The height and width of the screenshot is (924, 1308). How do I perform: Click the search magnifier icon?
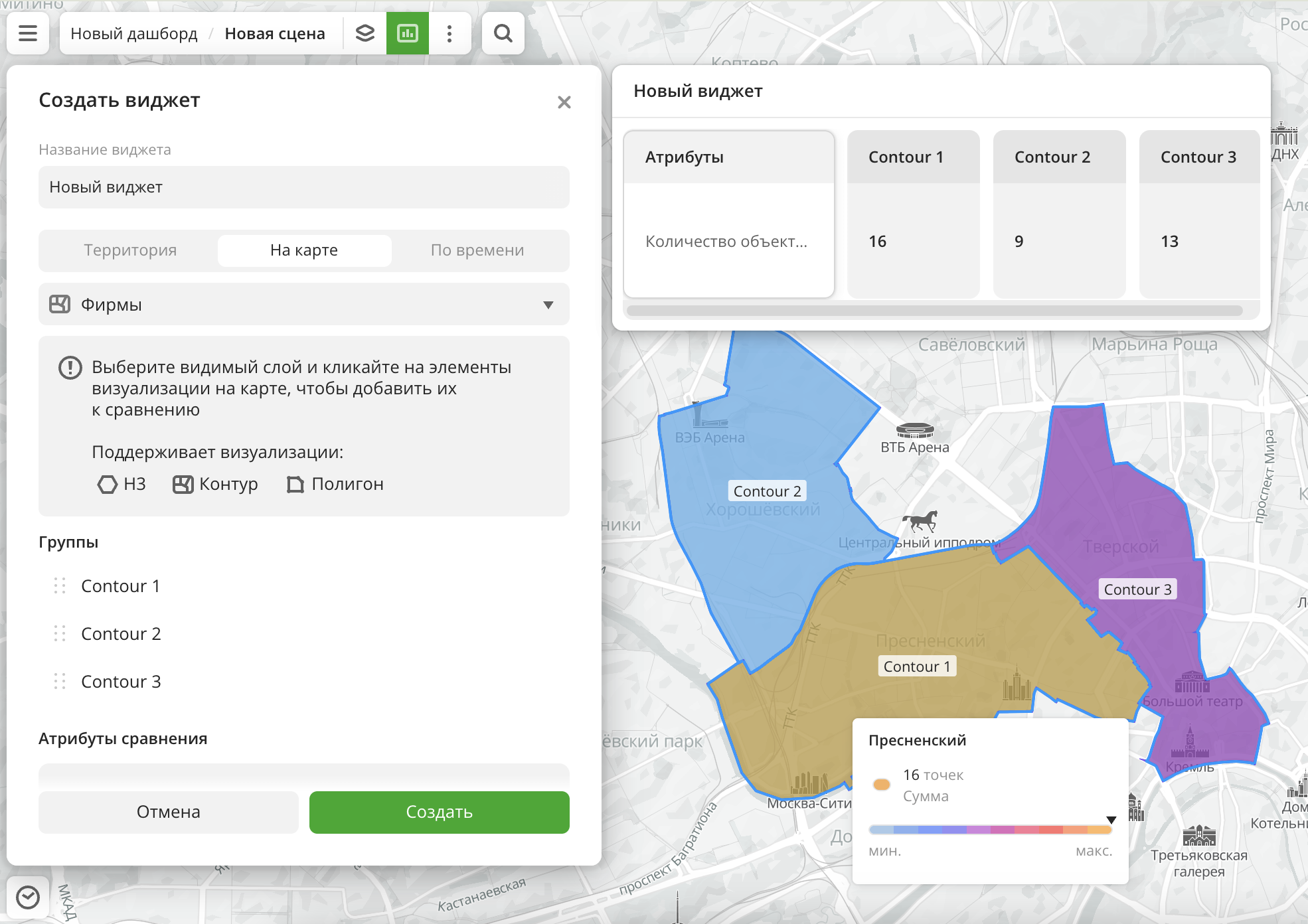tap(503, 33)
